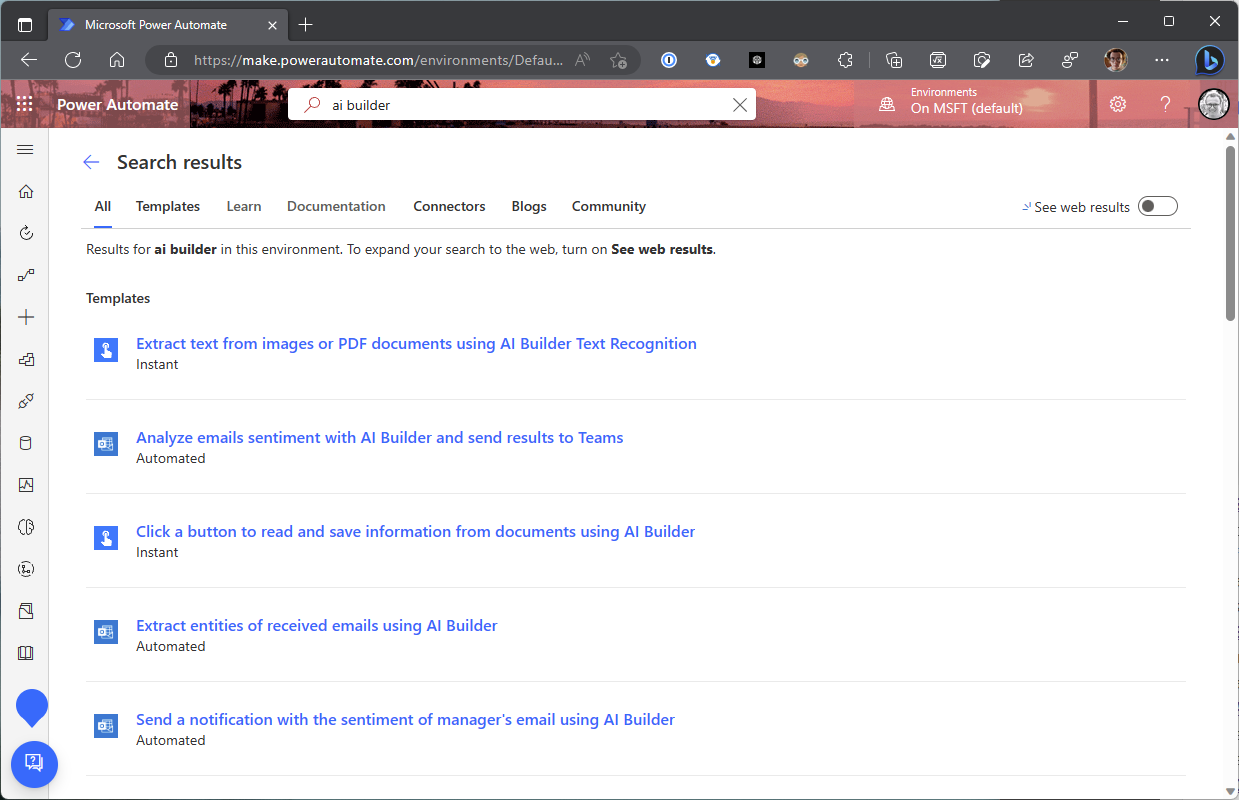Click the browser address bar URL
The width and height of the screenshot is (1239, 800).
click(x=378, y=60)
